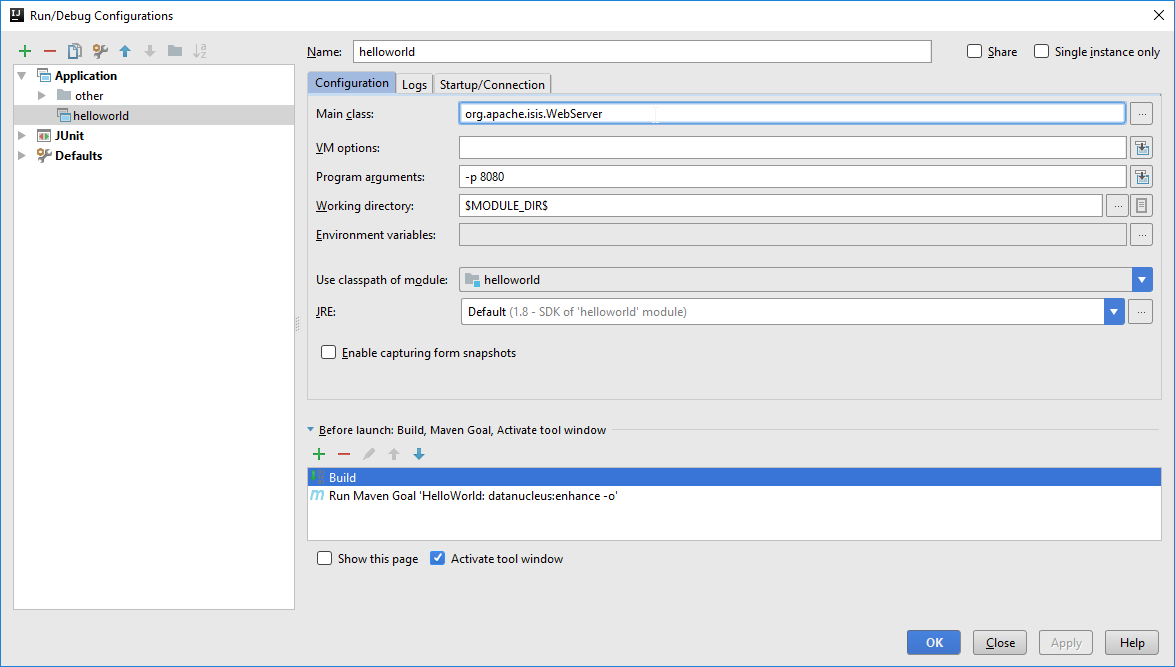1175x667 pixels.
Task: Select the Run Maven Goal entry
Action: click(472, 496)
